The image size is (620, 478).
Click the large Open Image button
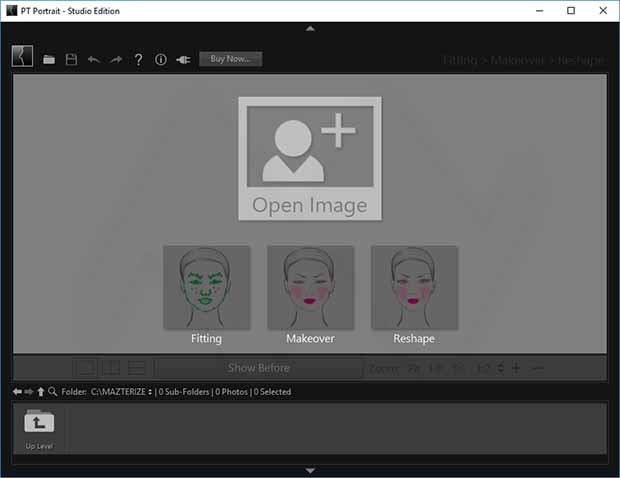[x=310, y=158]
